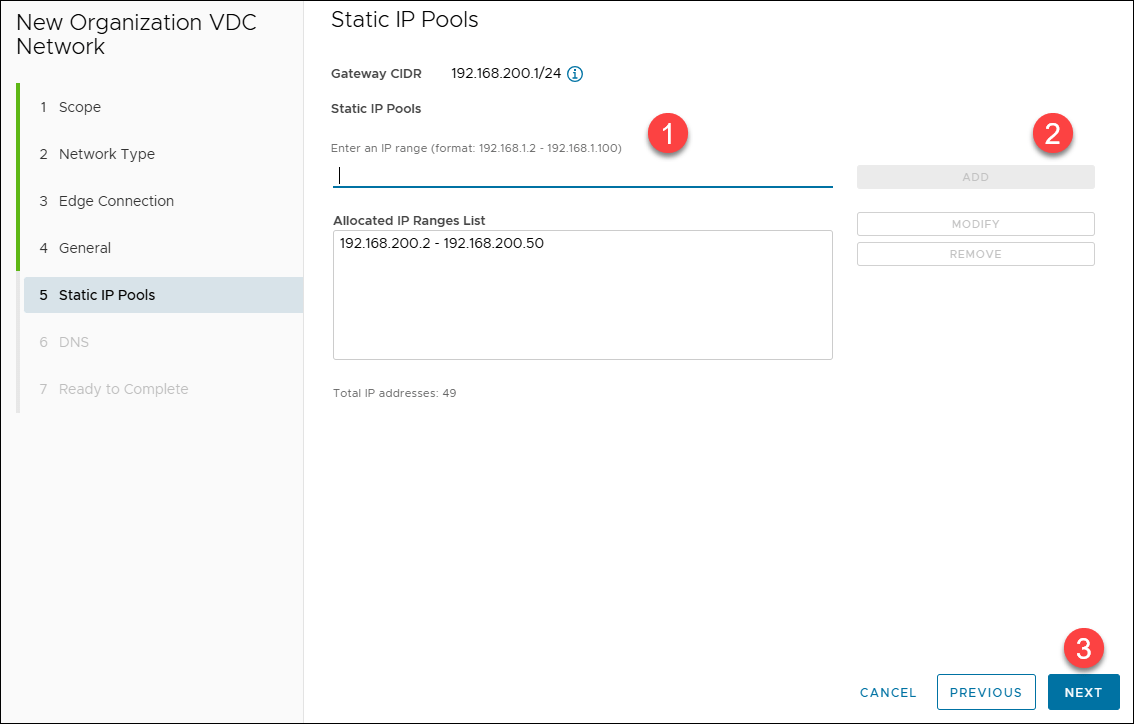
Task: Cancel the new network wizard
Action: [x=888, y=692]
